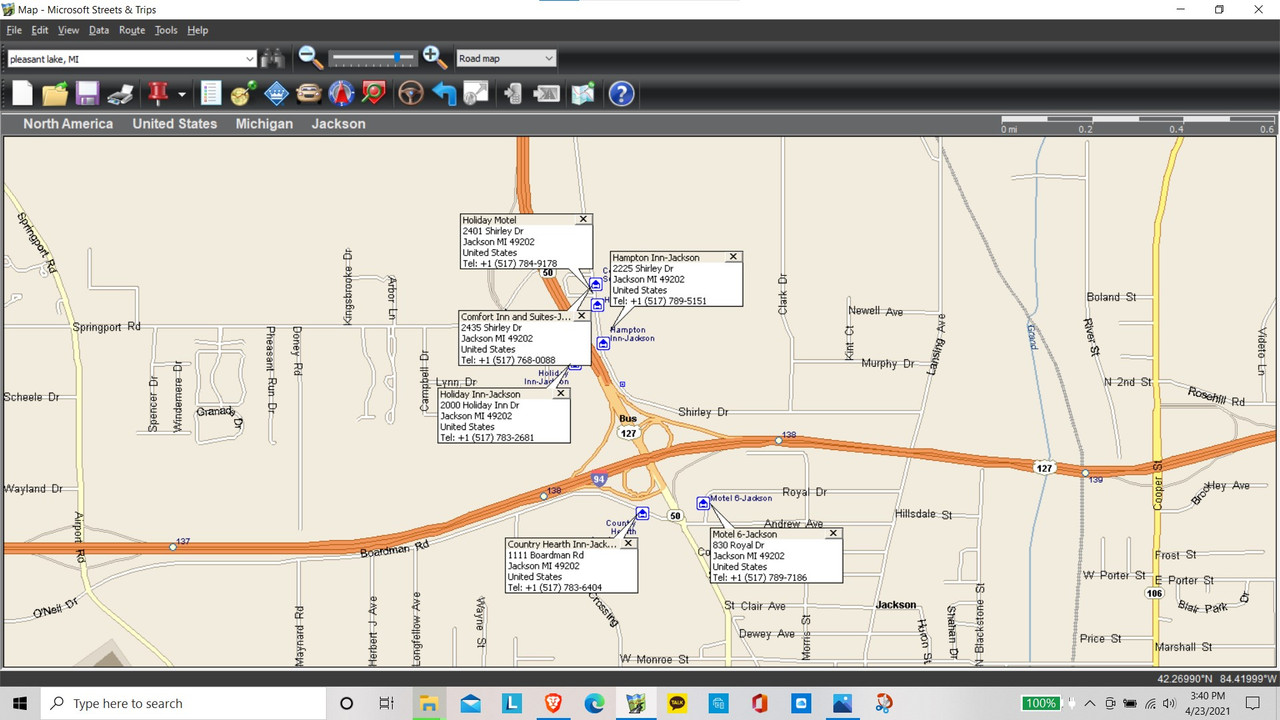The image size is (1280, 720).
Task: Click the Hampton Inn-Jackson lodging map marker
Action: pyautogui.click(x=603, y=343)
